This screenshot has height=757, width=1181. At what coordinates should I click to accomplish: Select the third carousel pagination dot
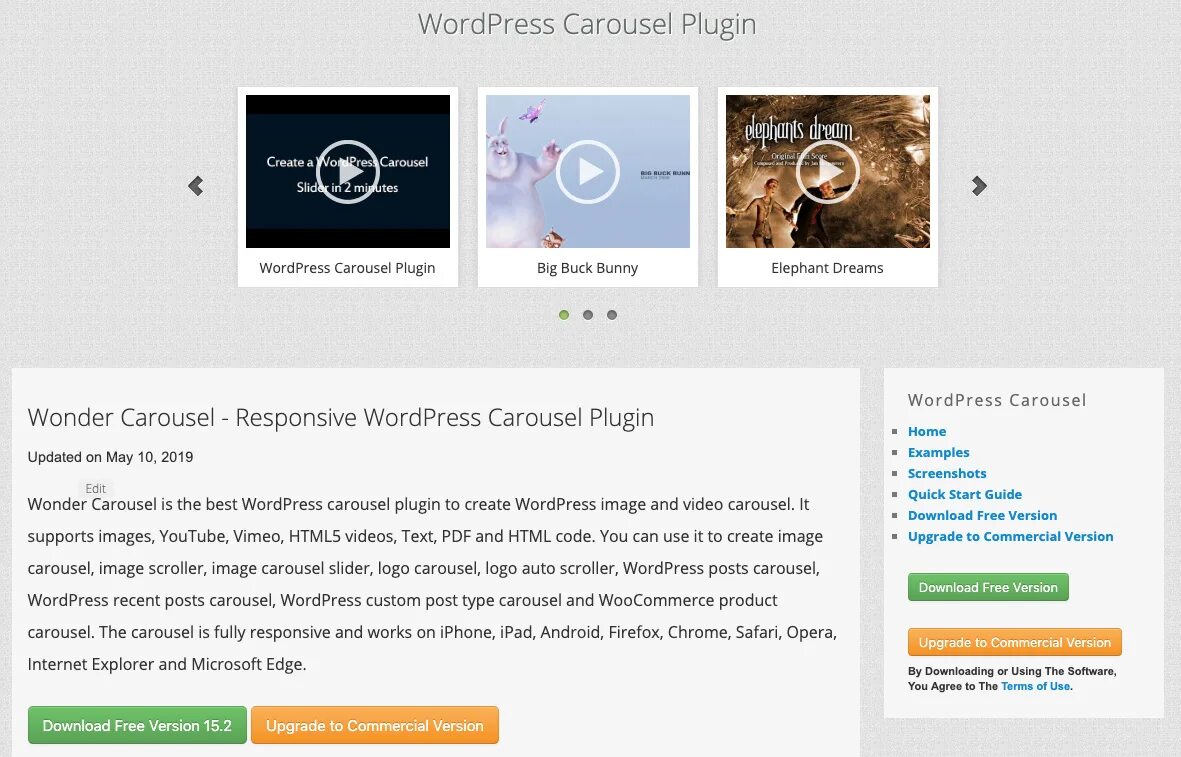(x=611, y=314)
